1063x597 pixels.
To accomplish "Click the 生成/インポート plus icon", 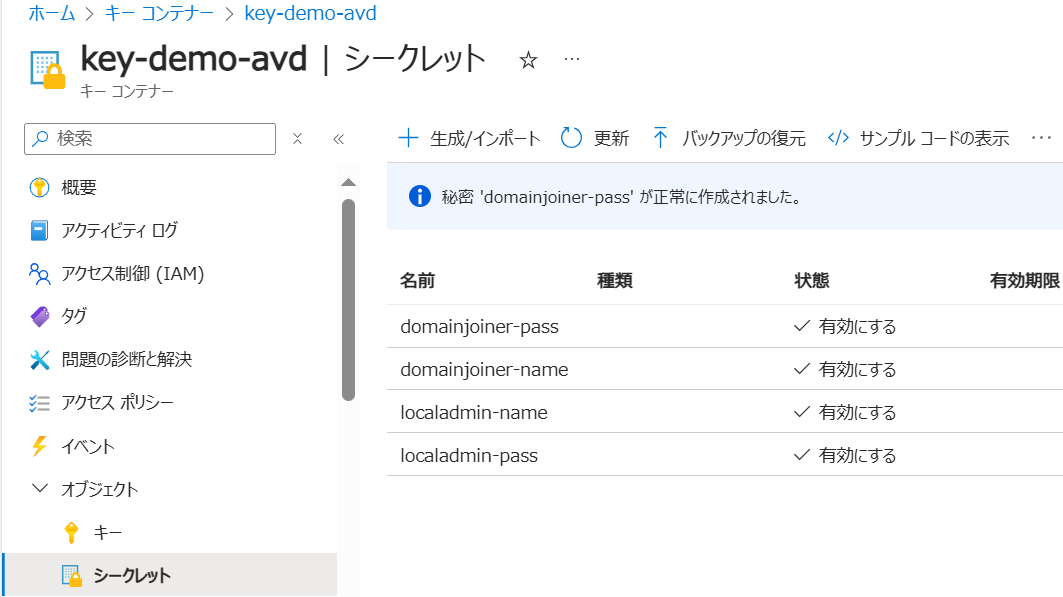I will 408,138.
